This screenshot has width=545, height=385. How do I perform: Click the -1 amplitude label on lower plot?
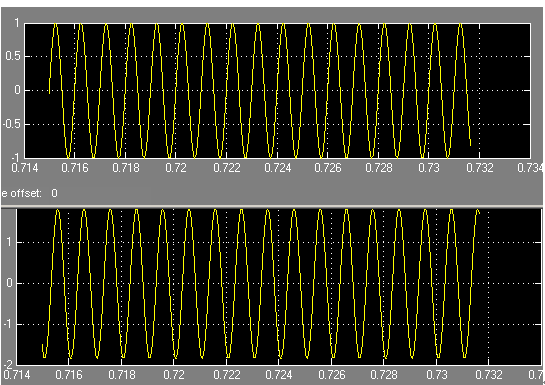(8, 324)
